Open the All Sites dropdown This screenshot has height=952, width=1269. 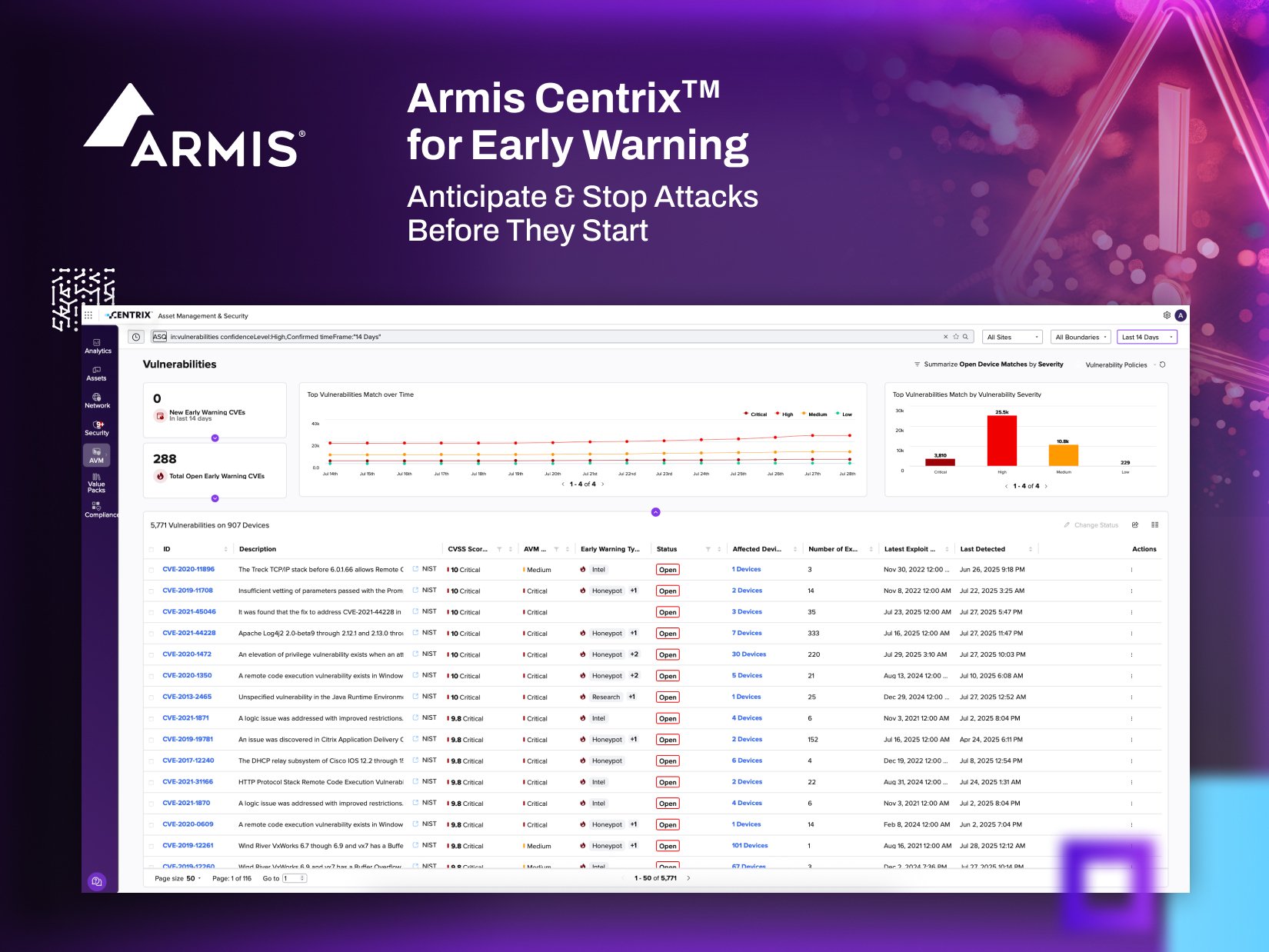[1012, 337]
